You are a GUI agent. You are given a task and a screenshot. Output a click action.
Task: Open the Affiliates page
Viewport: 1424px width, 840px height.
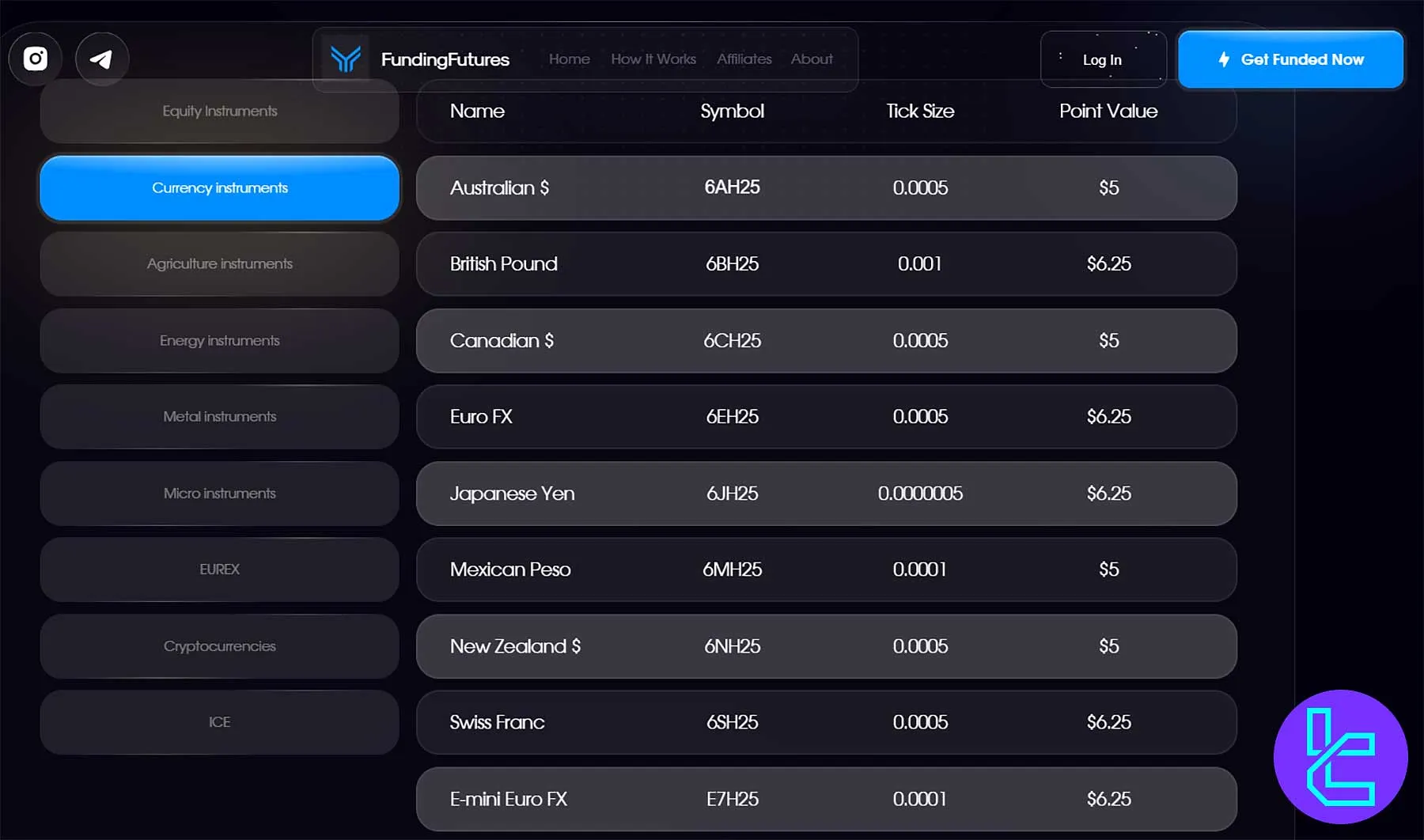(744, 59)
